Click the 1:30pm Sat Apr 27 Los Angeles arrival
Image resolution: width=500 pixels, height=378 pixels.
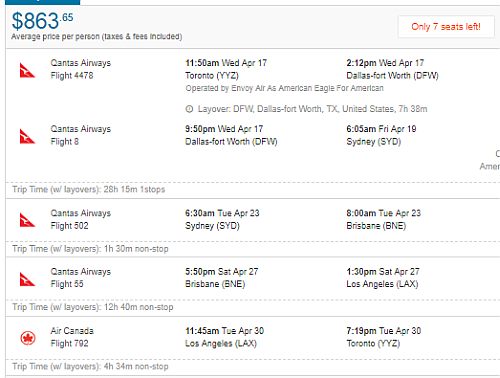(x=383, y=277)
